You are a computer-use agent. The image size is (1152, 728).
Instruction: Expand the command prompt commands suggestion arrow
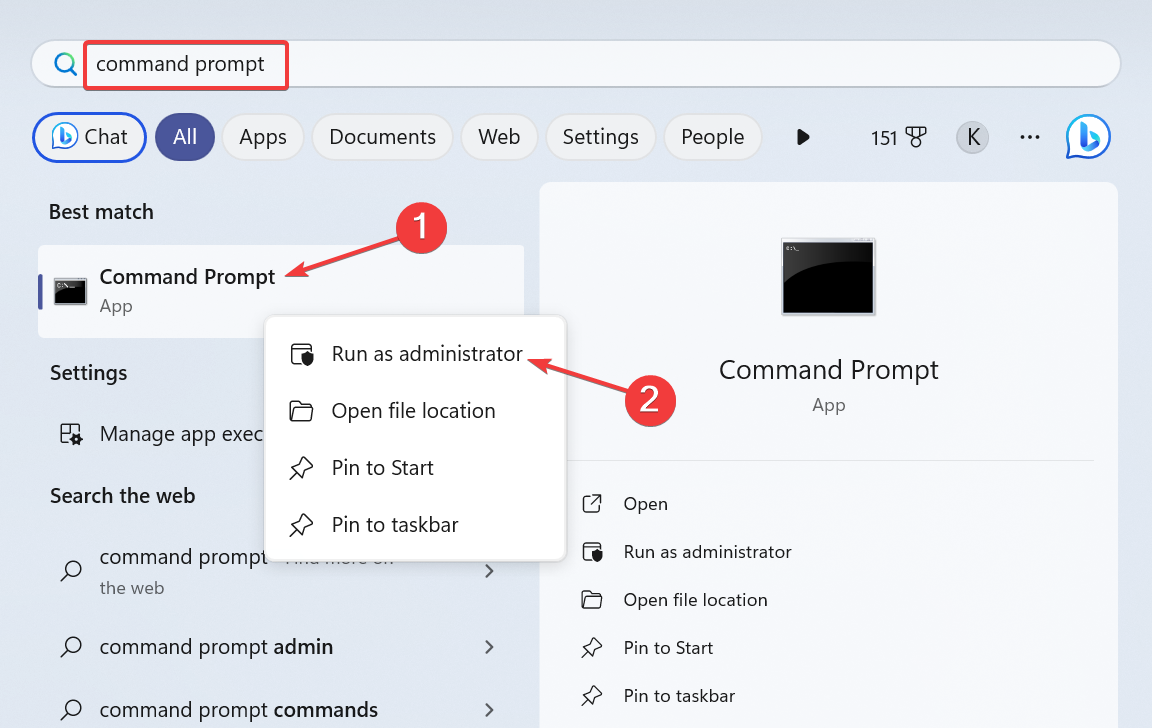[x=489, y=710]
